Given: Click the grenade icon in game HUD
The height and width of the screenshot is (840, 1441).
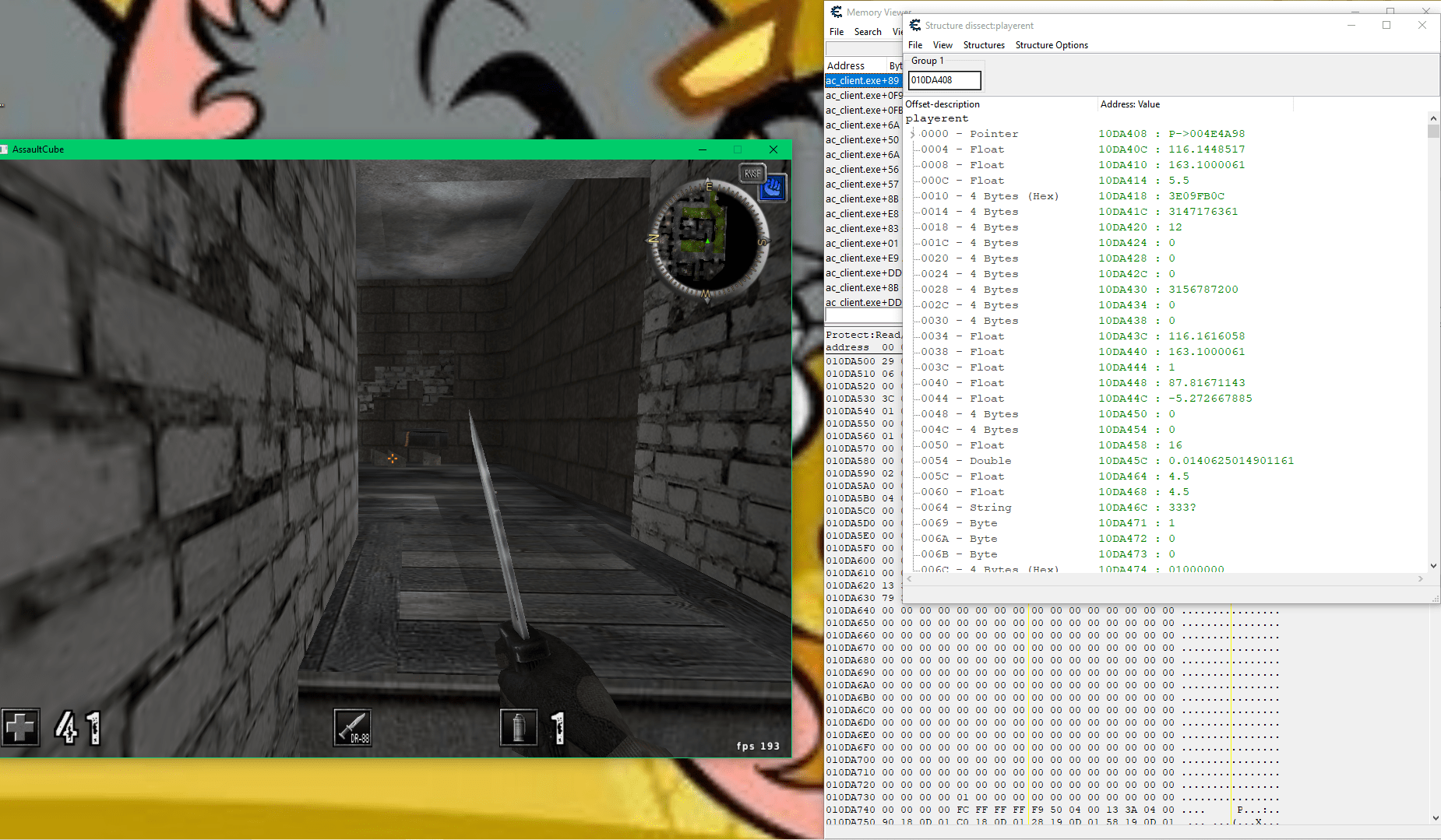Looking at the screenshot, I should pos(519,728).
